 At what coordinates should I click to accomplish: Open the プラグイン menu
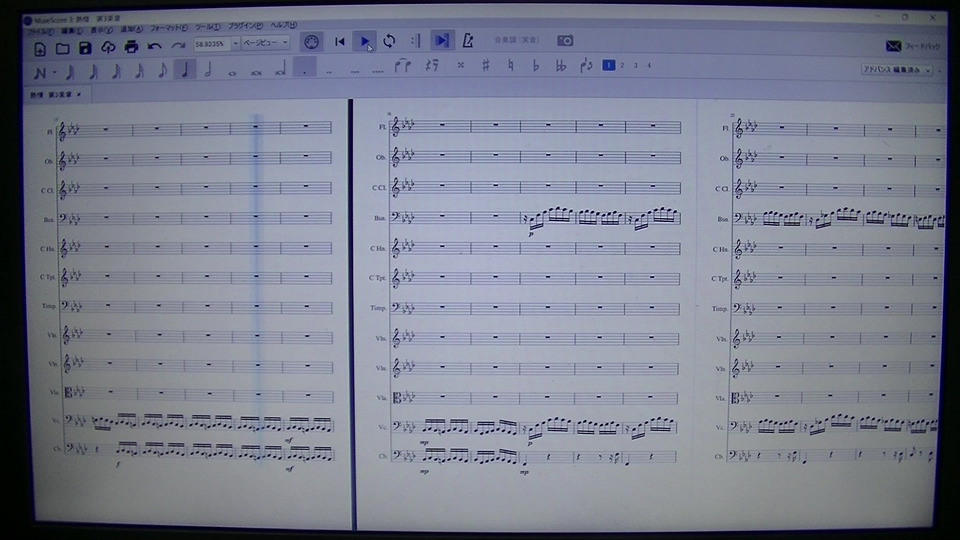[245, 26]
